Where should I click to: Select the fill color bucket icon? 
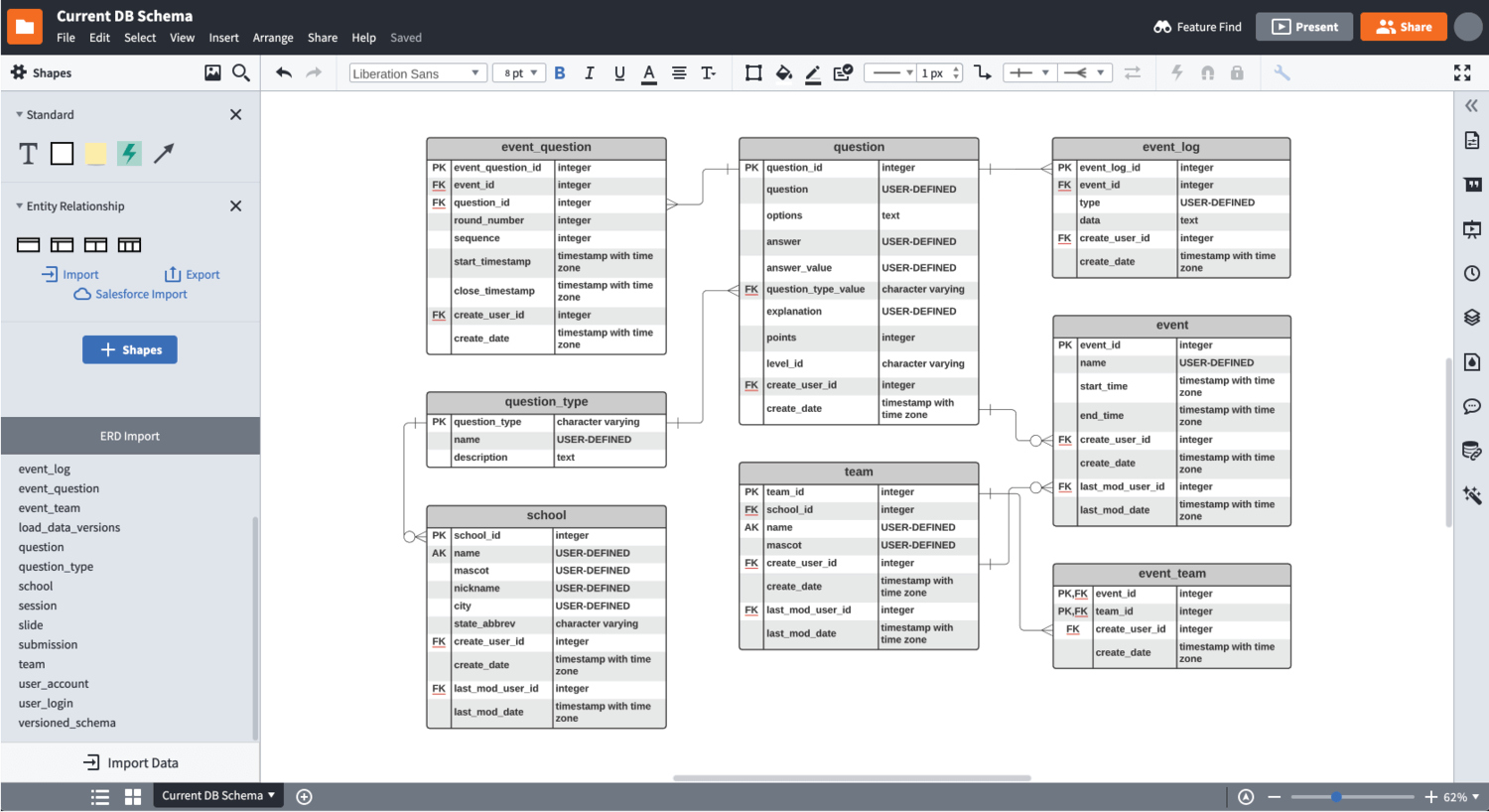coord(784,72)
